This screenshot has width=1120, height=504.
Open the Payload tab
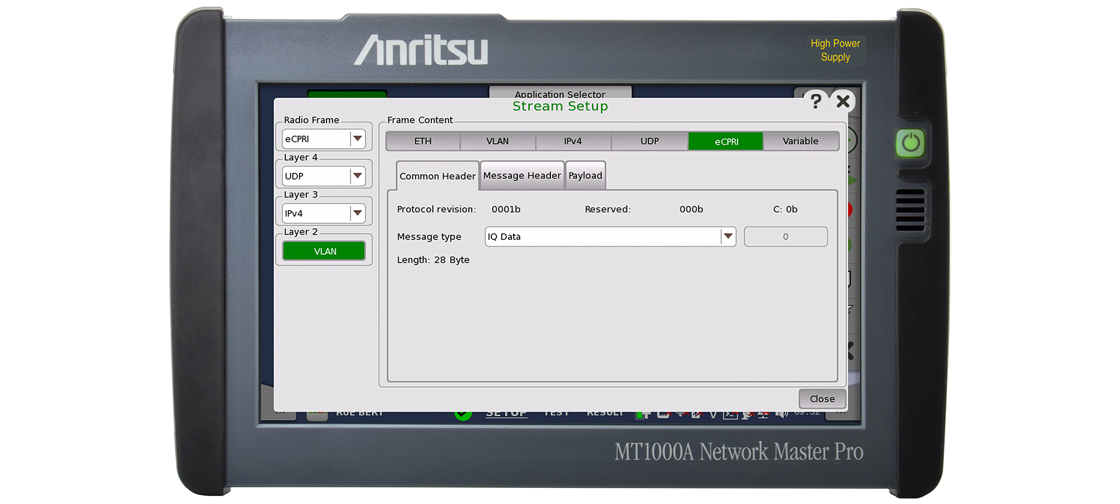(x=585, y=176)
